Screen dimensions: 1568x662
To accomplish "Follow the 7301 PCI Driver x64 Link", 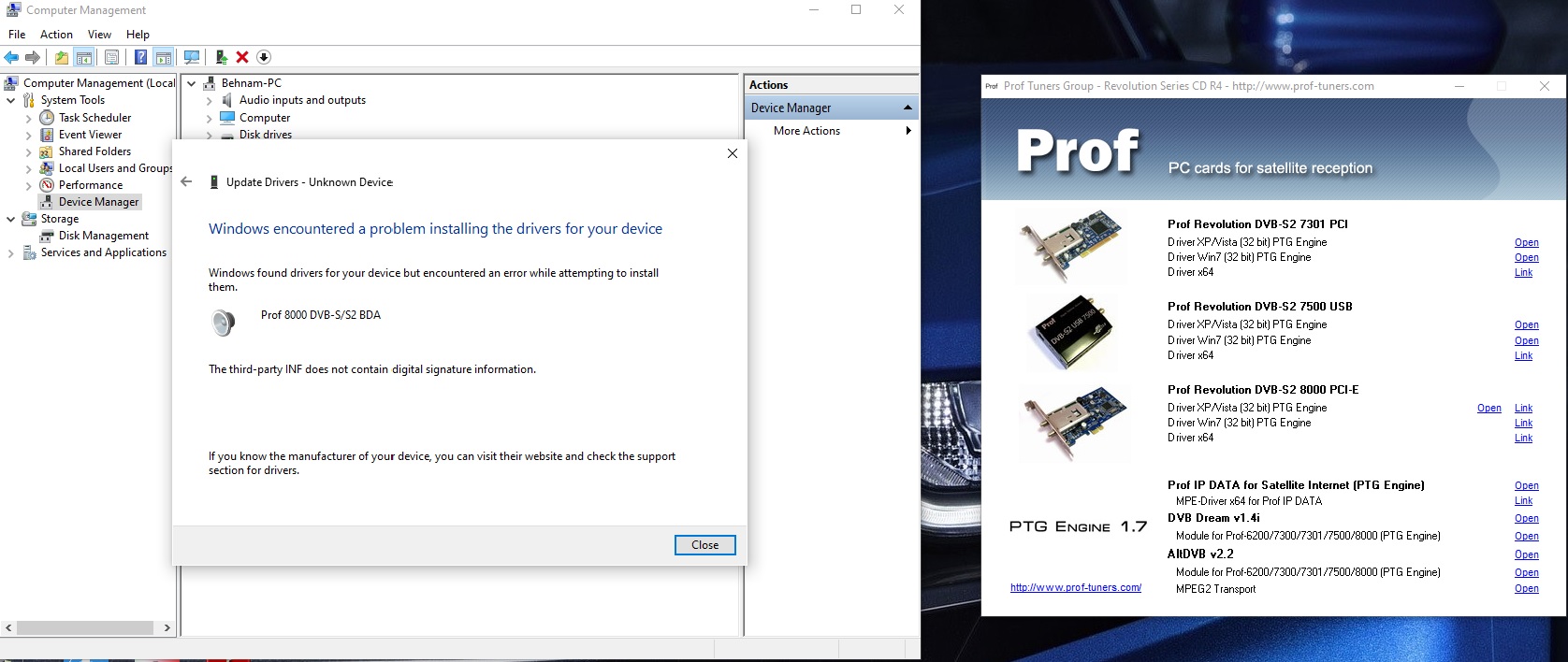I will (x=1523, y=272).
